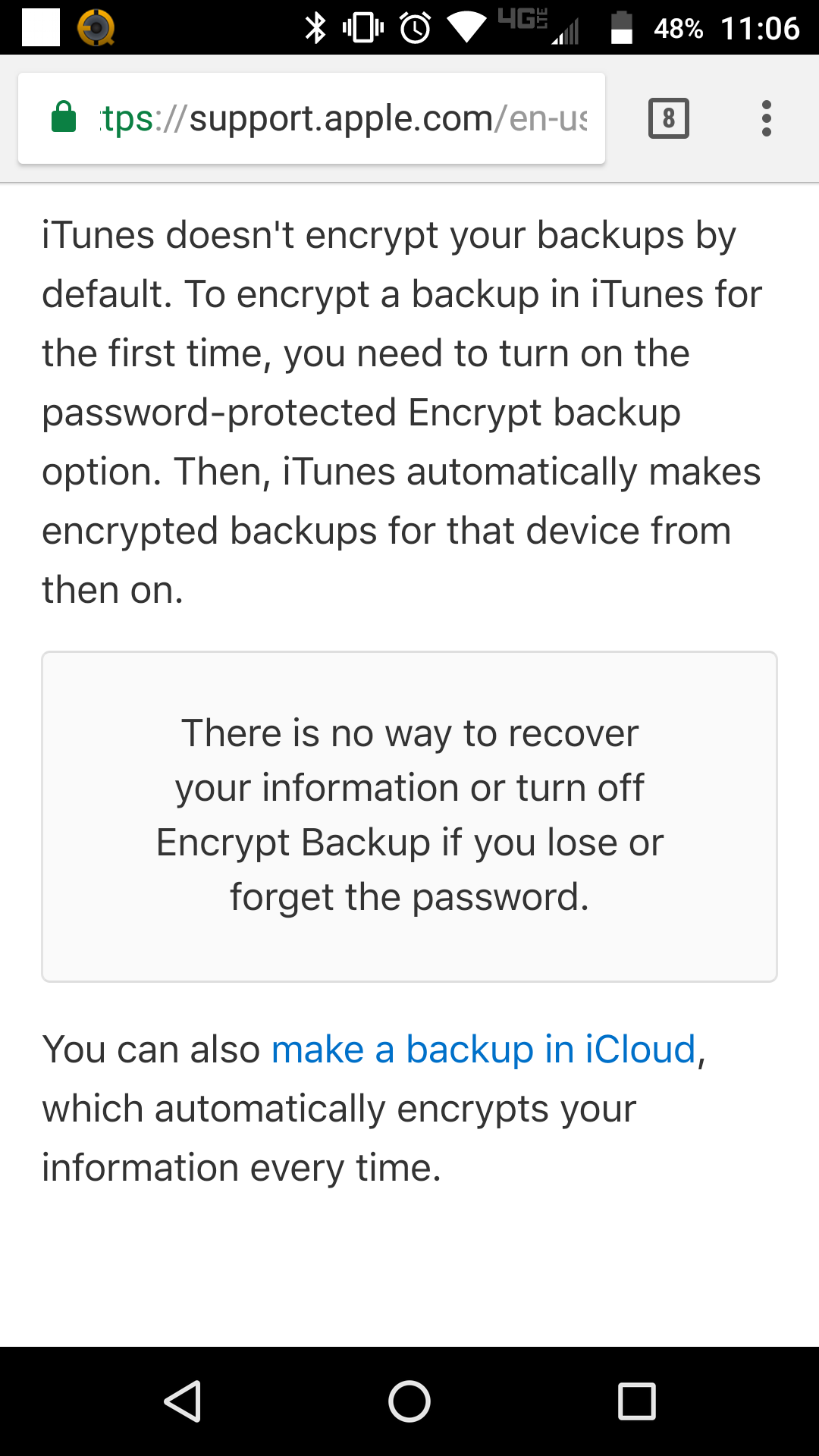Tap the "no way to recover" warning box
Viewport: 819px width, 1456px height.
pyautogui.click(x=409, y=816)
